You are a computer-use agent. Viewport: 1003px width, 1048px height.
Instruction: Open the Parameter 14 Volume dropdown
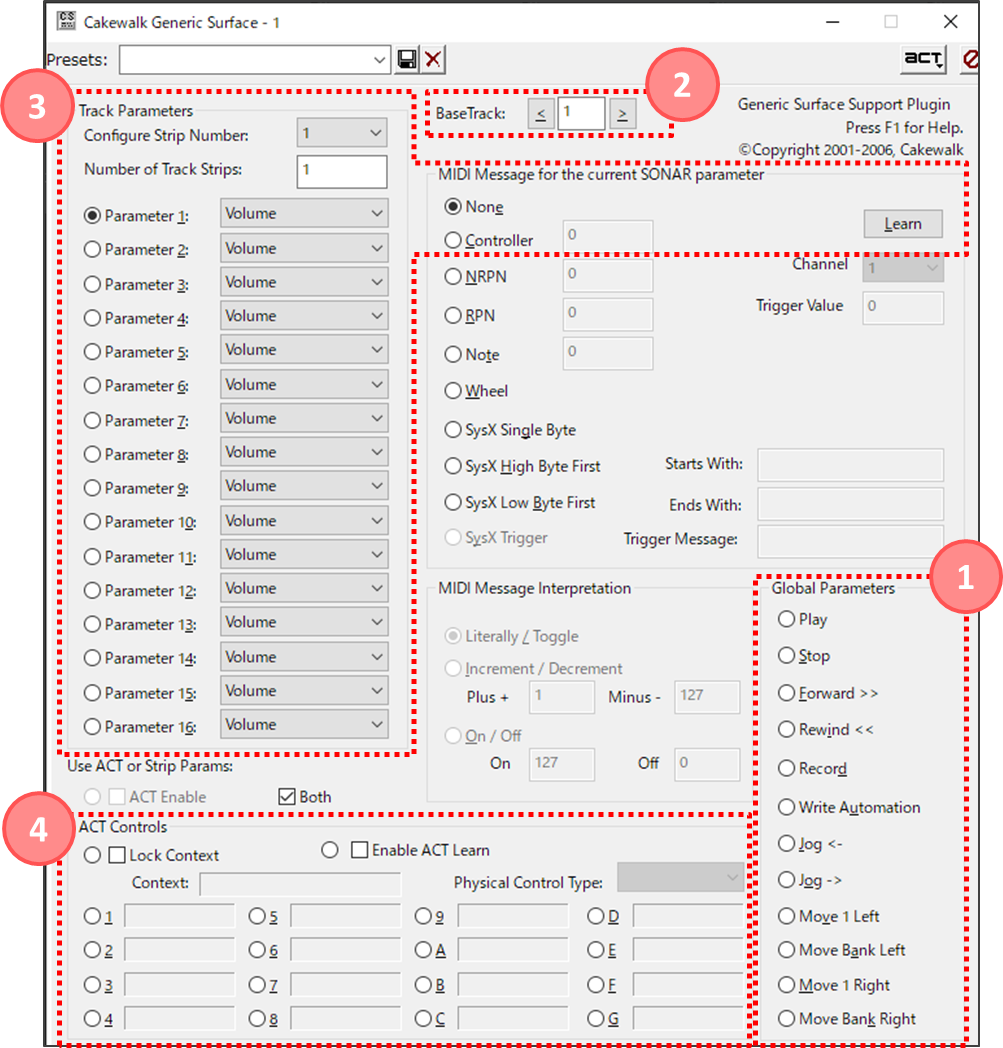pos(304,657)
